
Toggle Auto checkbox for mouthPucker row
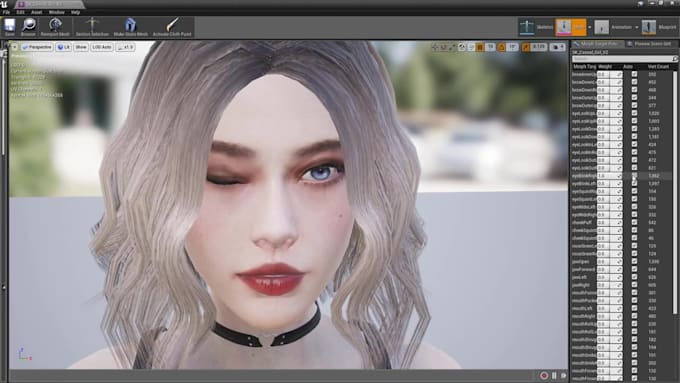(634, 301)
